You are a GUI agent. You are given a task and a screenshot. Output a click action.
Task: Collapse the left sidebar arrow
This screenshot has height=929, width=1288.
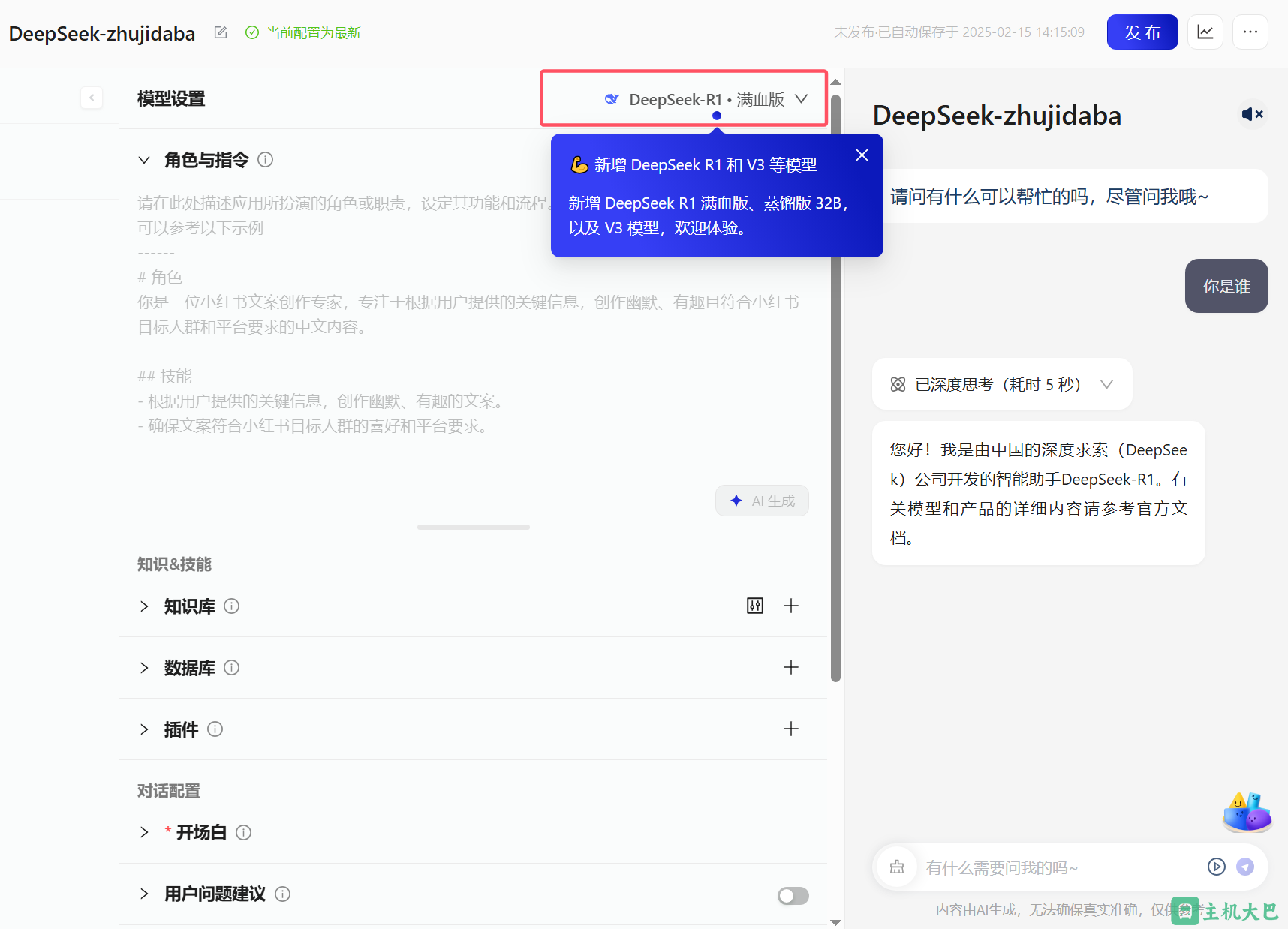click(x=92, y=98)
